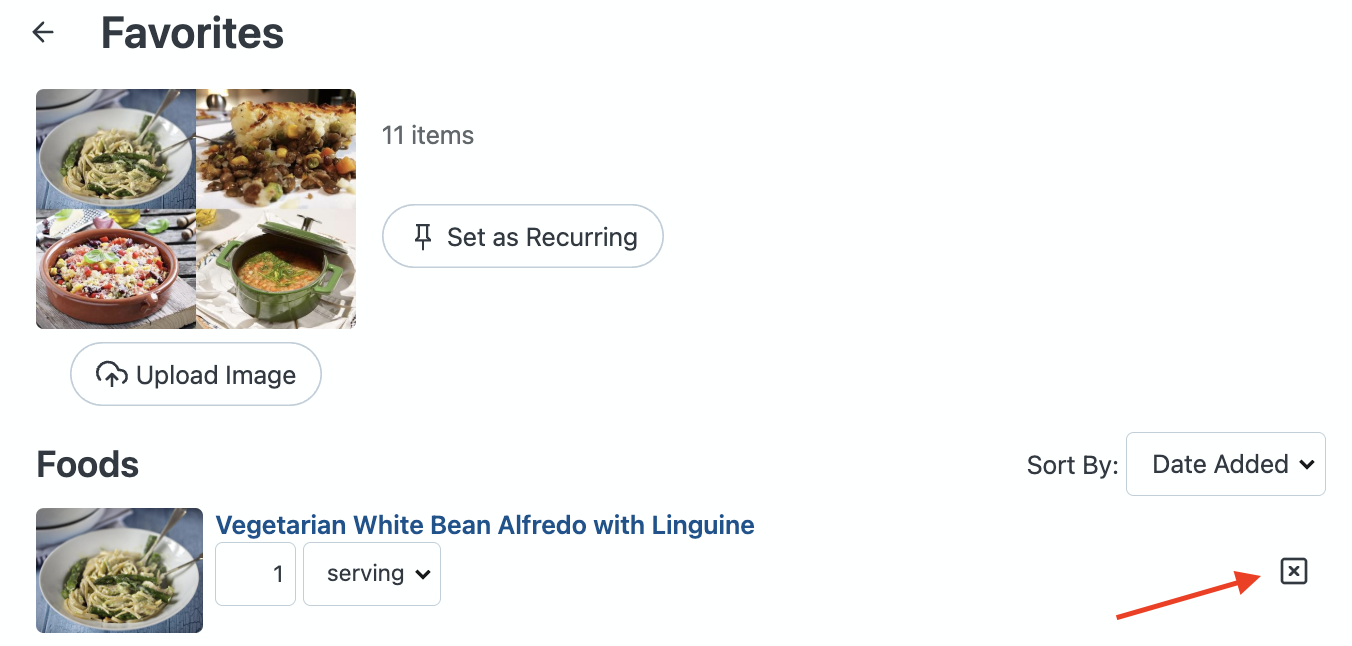Image resolution: width=1352 pixels, height=646 pixels.
Task: Focus the serving quantity input field
Action: coord(256,574)
